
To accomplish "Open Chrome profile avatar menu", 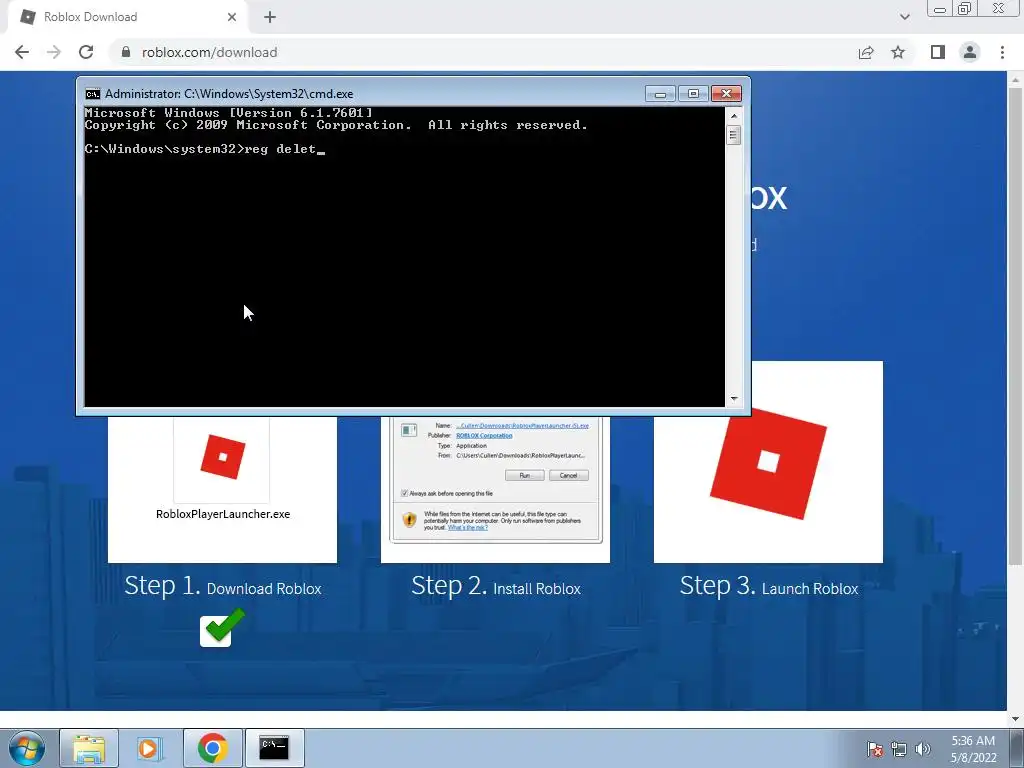I will [970, 52].
